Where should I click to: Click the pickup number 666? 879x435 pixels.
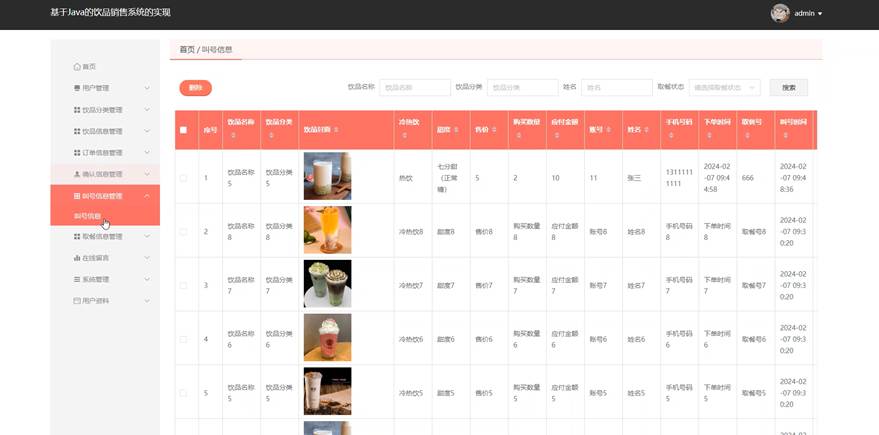pyautogui.click(x=747, y=178)
